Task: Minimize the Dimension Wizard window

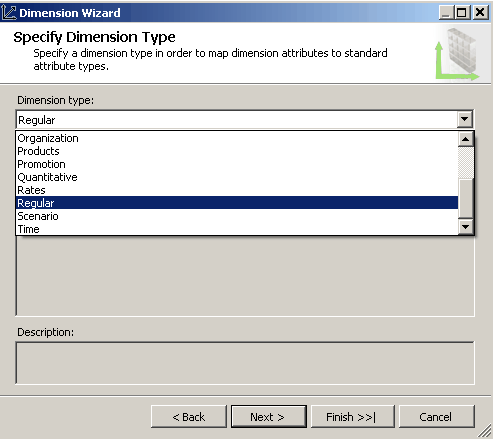Action: tap(446, 13)
